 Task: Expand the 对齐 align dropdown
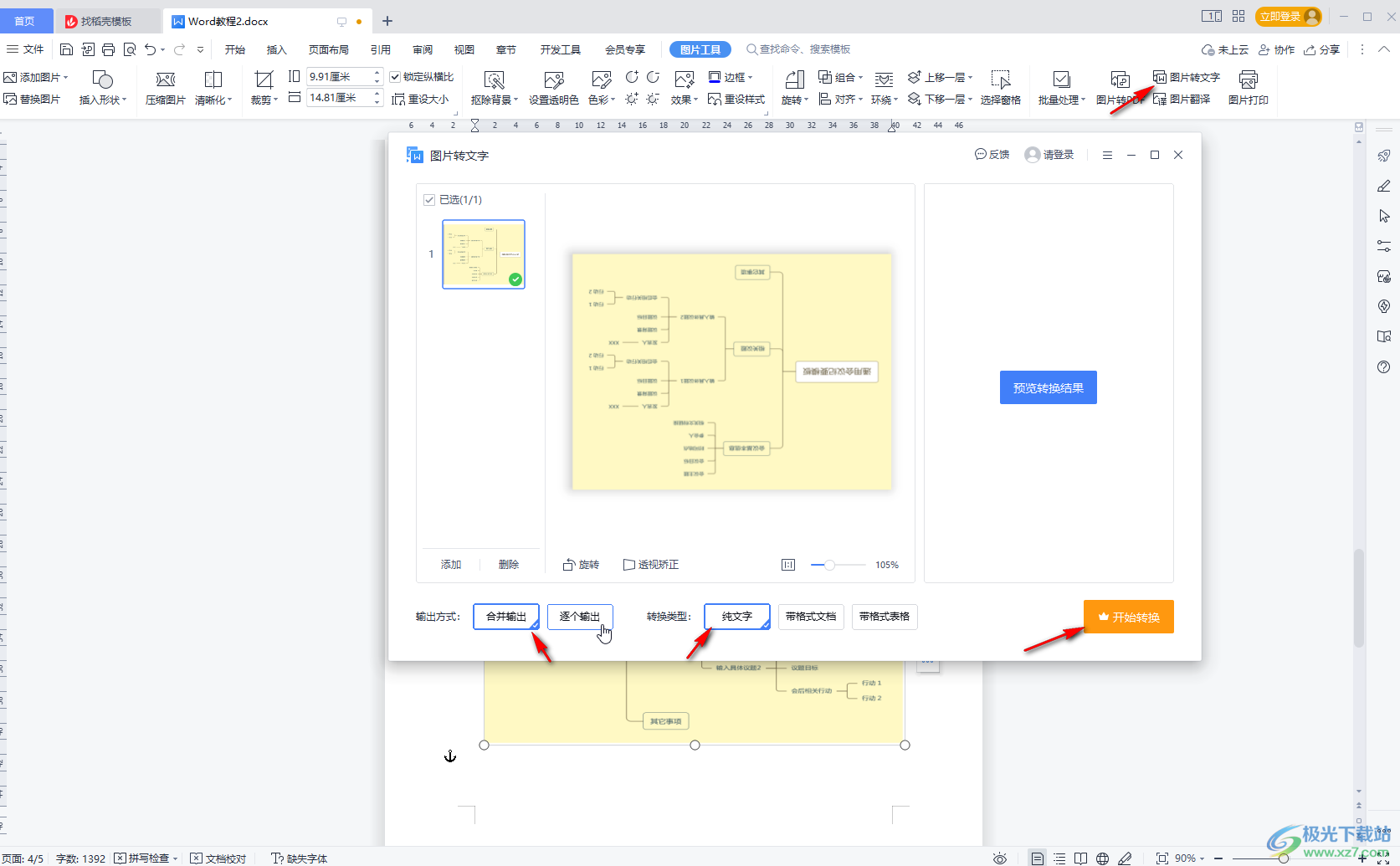pos(860,100)
